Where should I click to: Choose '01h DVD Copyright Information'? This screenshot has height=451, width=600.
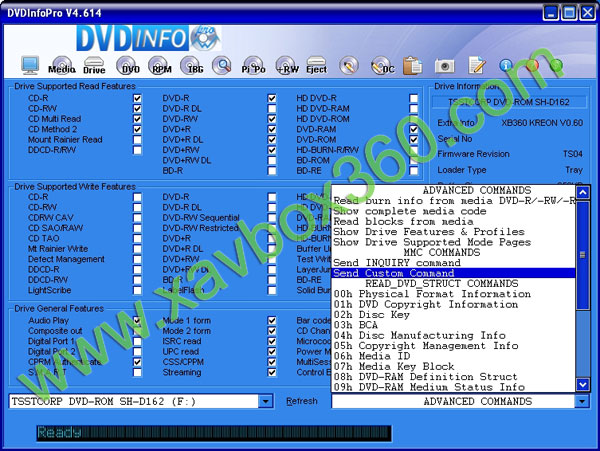(453, 304)
